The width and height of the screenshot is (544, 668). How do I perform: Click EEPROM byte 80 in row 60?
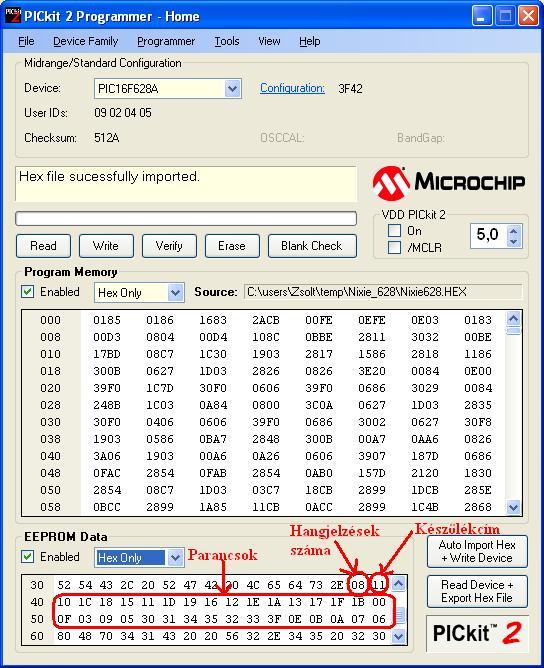coord(64,636)
